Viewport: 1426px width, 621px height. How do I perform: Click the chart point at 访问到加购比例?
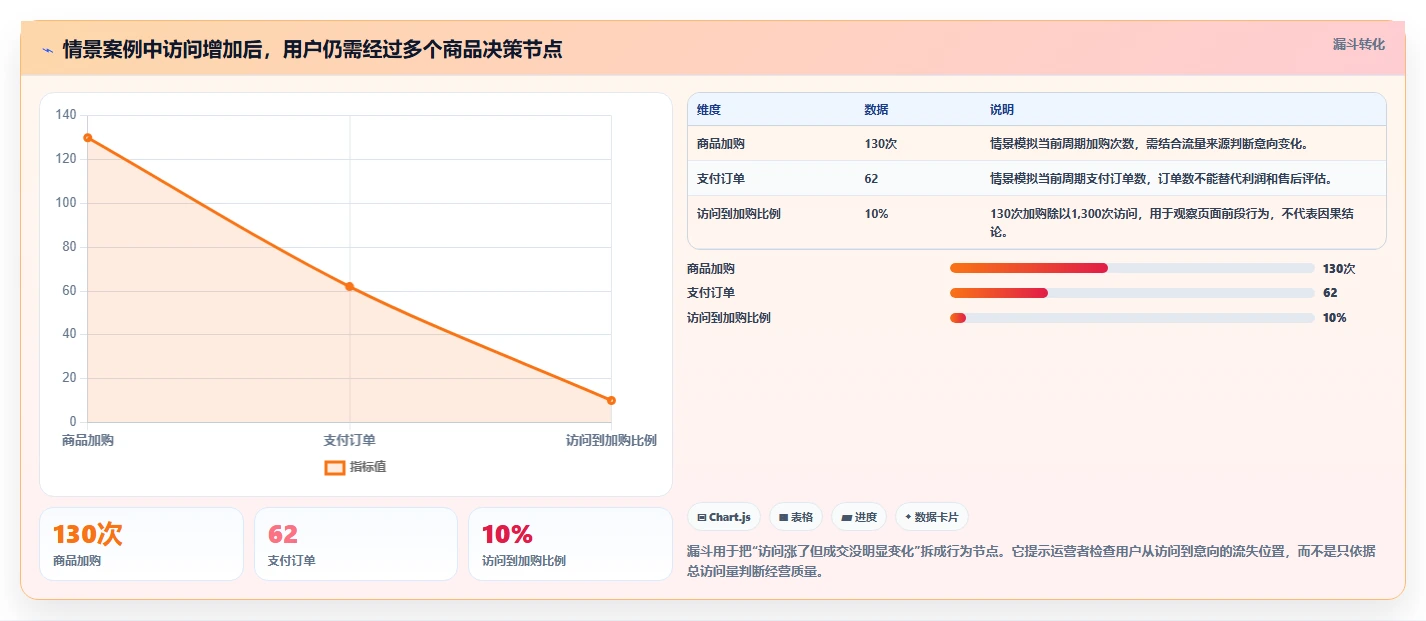click(x=611, y=400)
